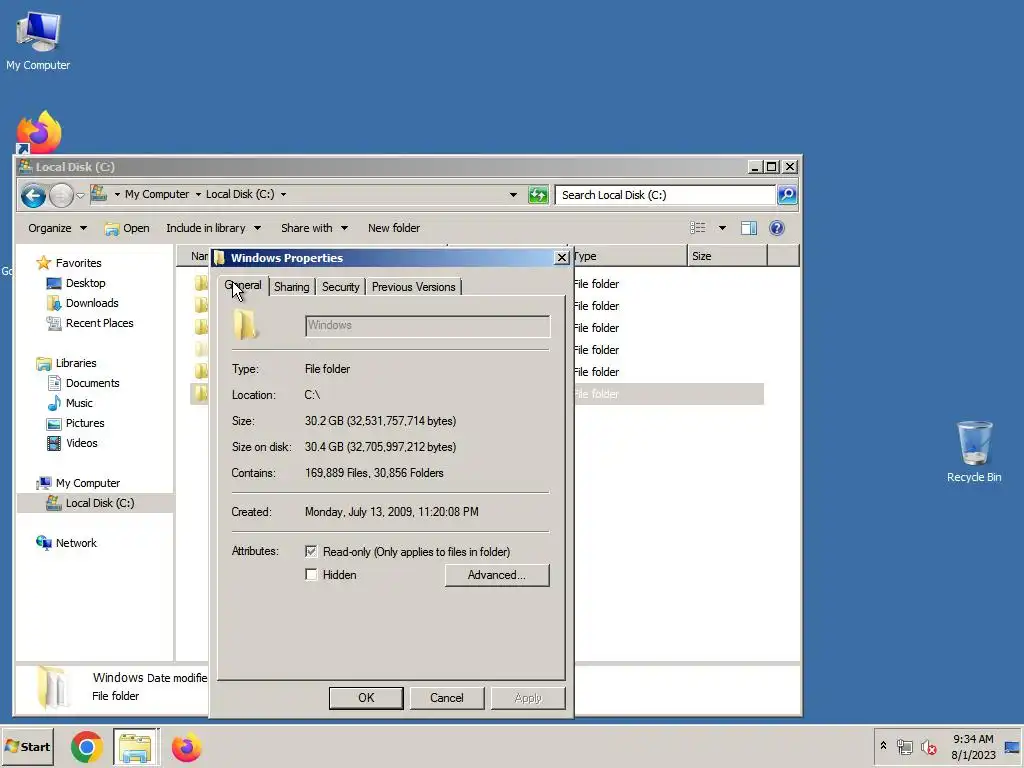Select Libraries in the navigation pane
Image resolution: width=1024 pixels, height=768 pixels.
point(76,363)
